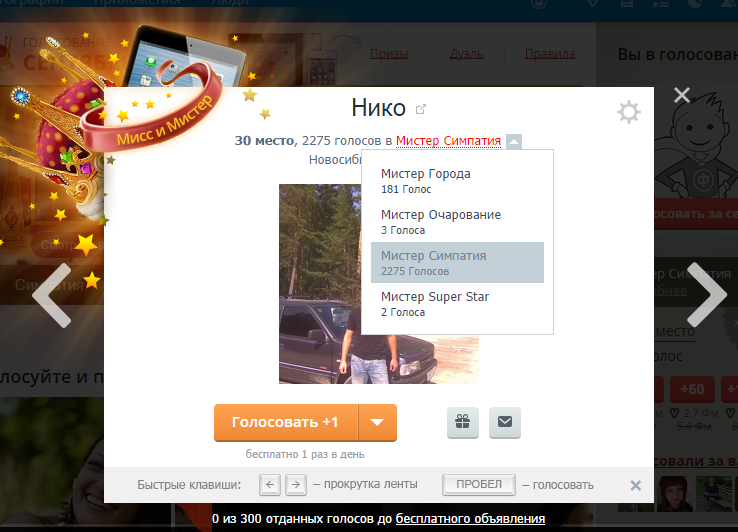Dismiss the hotkeys hint bar
The height and width of the screenshot is (532, 738).
tap(635, 485)
